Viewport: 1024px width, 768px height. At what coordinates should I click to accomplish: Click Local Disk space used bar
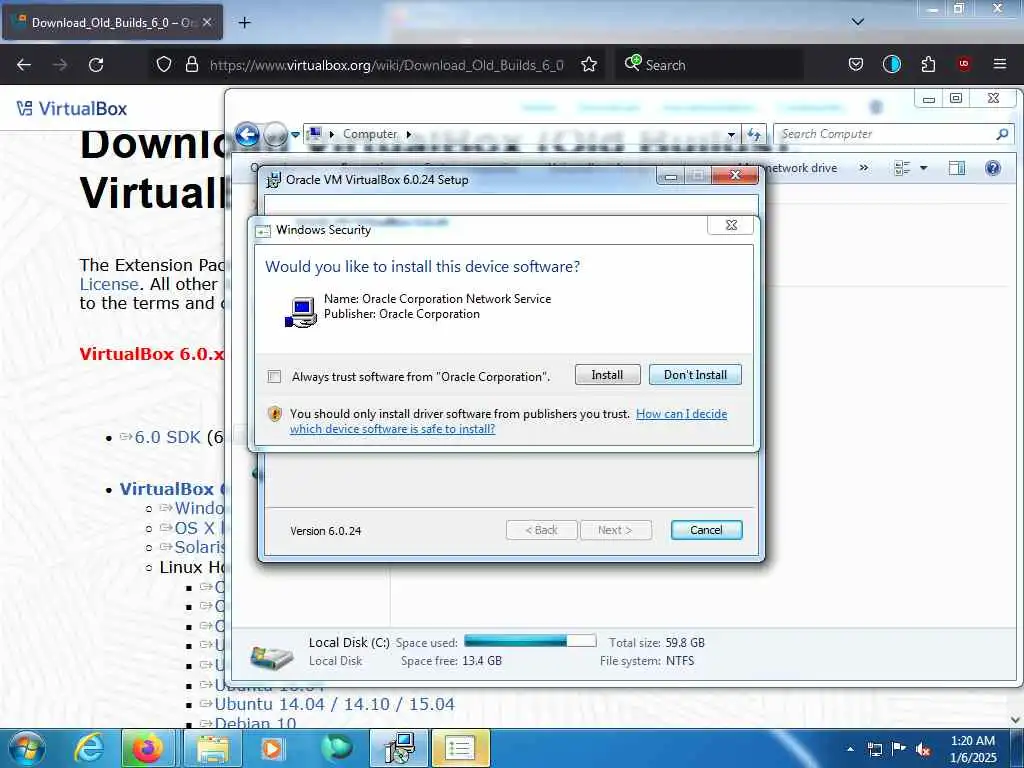[530, 641]
